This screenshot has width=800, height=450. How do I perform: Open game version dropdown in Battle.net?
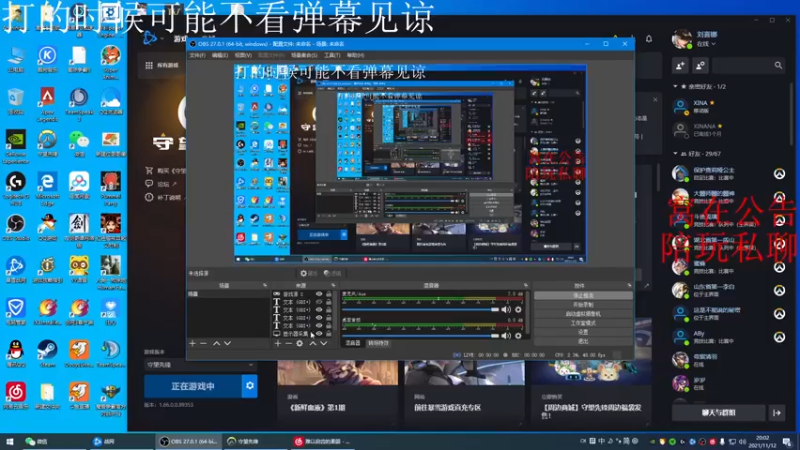[200, 365]
